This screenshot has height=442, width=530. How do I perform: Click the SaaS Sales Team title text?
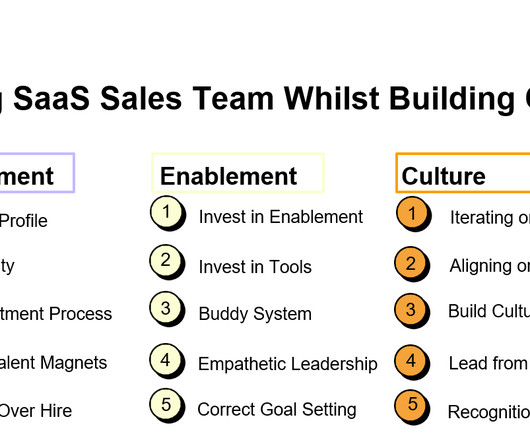pyautogui.click(x=144, y=98)
